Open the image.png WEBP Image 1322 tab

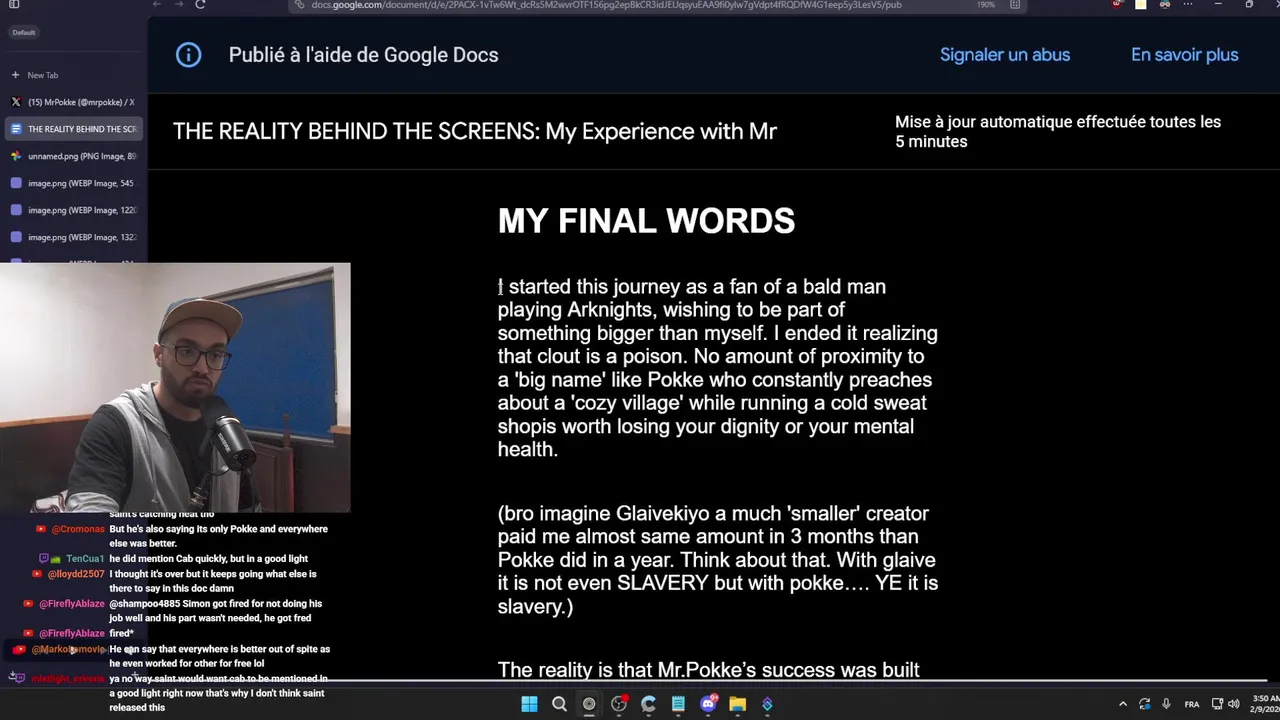tap(72, 237)
